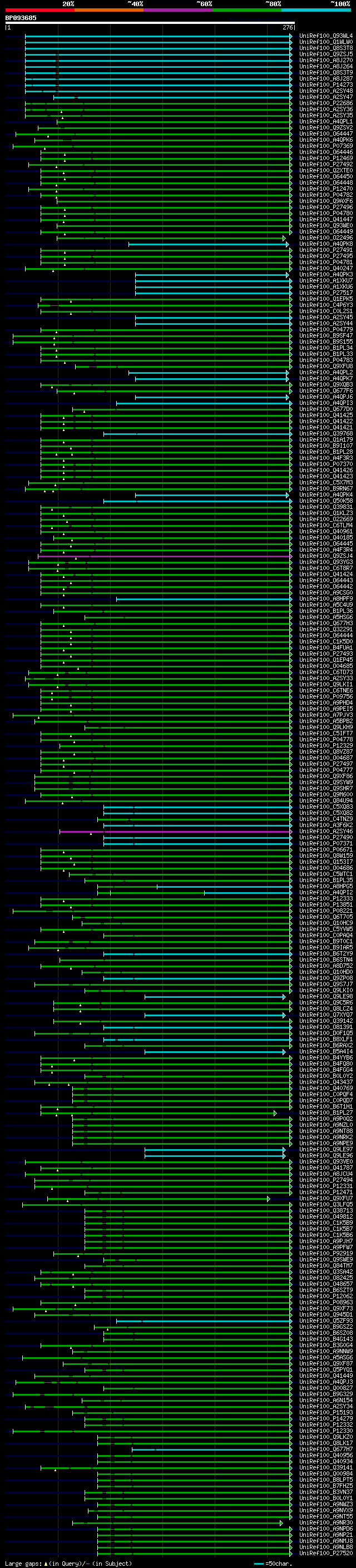Click label UniRef100_O81391
Screen dimensions: 356x1568
point(326,1027)
